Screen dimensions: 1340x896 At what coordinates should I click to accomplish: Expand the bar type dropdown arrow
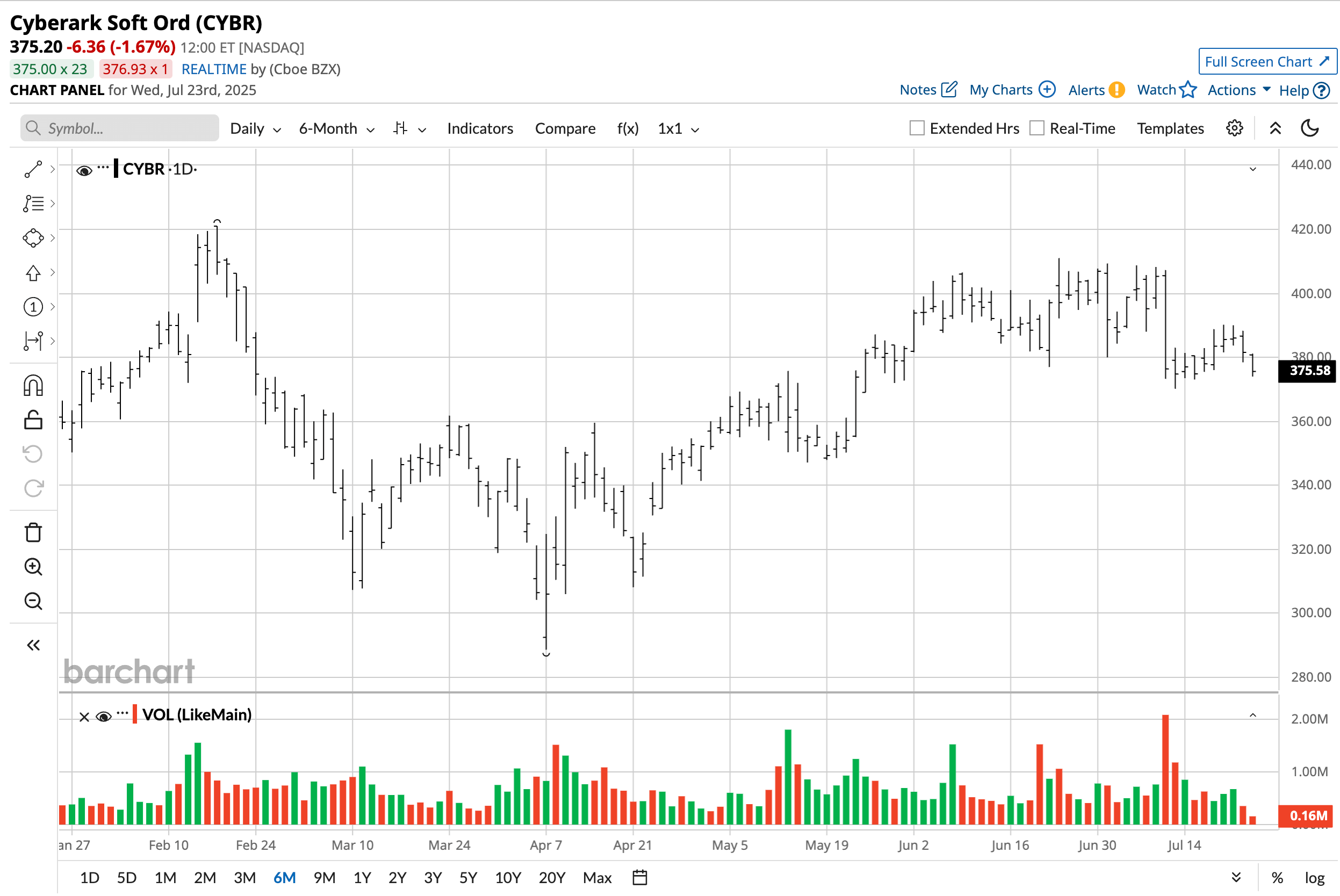(x=422, y=131)
